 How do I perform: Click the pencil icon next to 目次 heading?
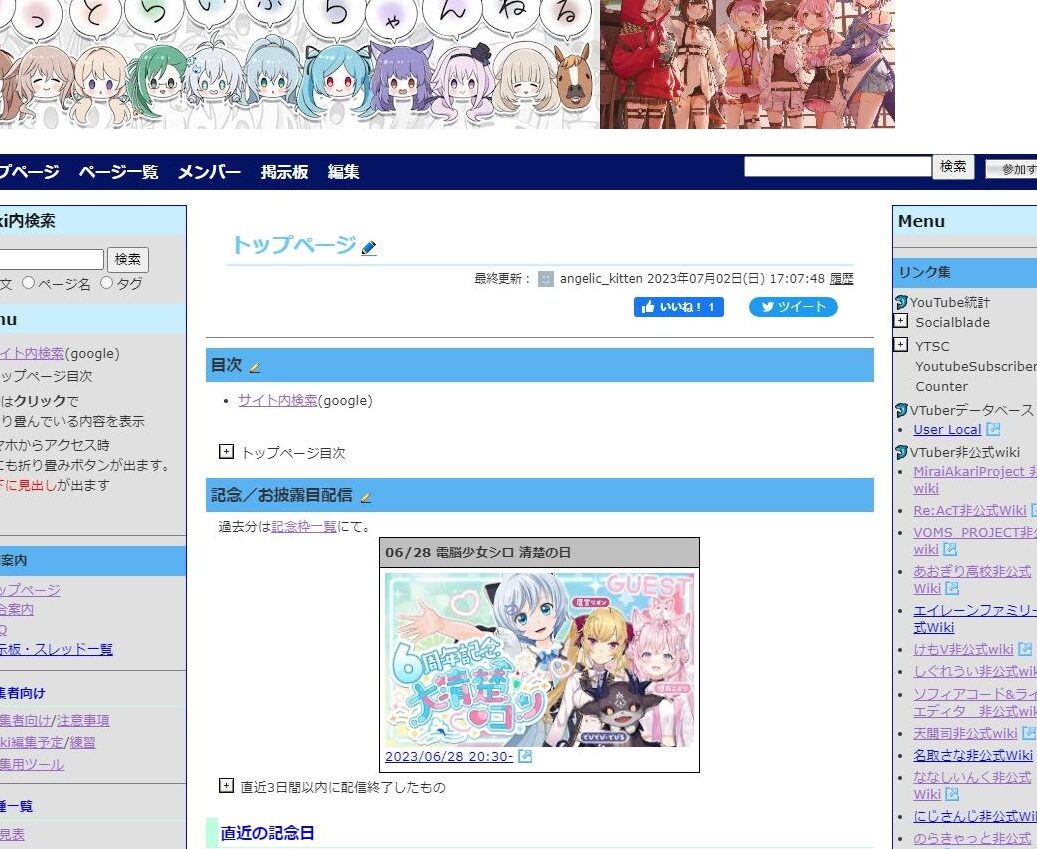point(255,368)
